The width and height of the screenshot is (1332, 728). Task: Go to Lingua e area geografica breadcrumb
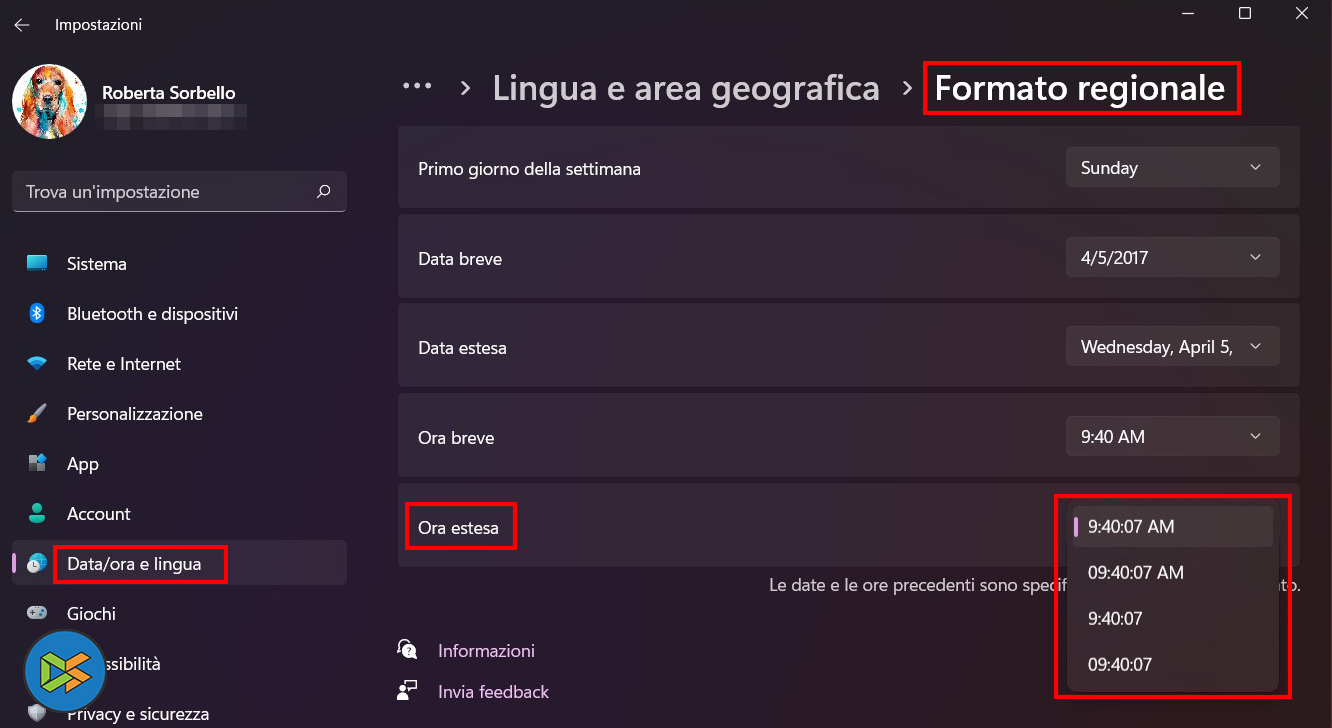[686, 88]
